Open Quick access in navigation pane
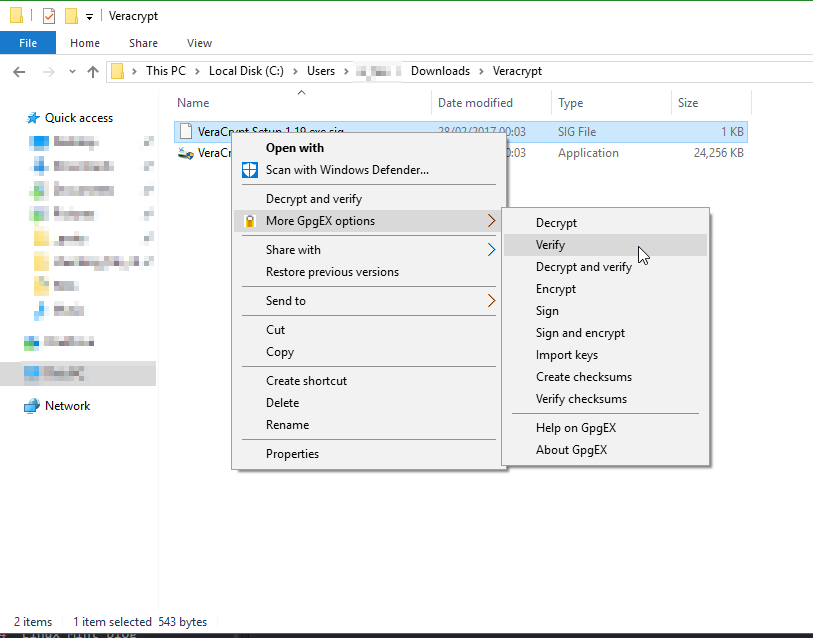 tap(79, 118)
